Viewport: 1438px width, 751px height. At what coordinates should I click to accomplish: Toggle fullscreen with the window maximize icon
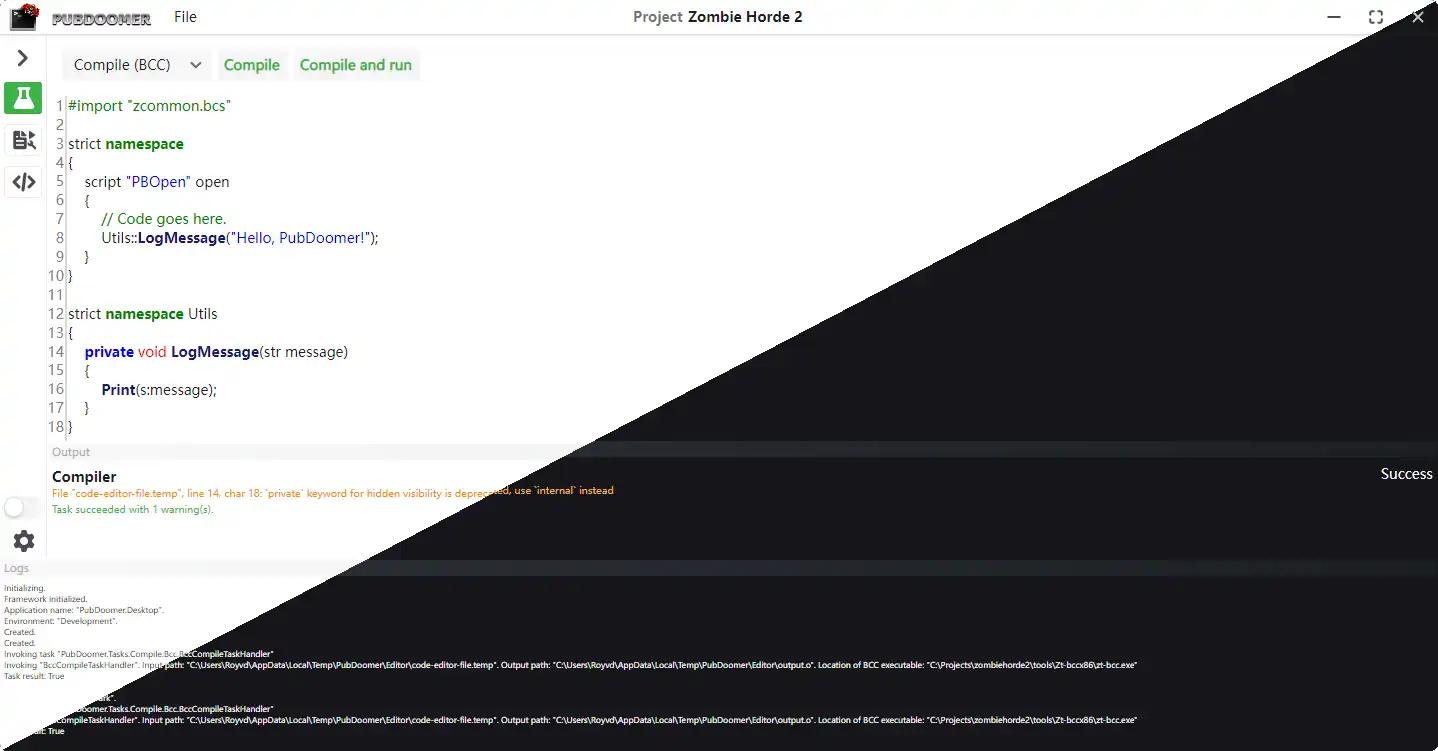[1376, 17]
